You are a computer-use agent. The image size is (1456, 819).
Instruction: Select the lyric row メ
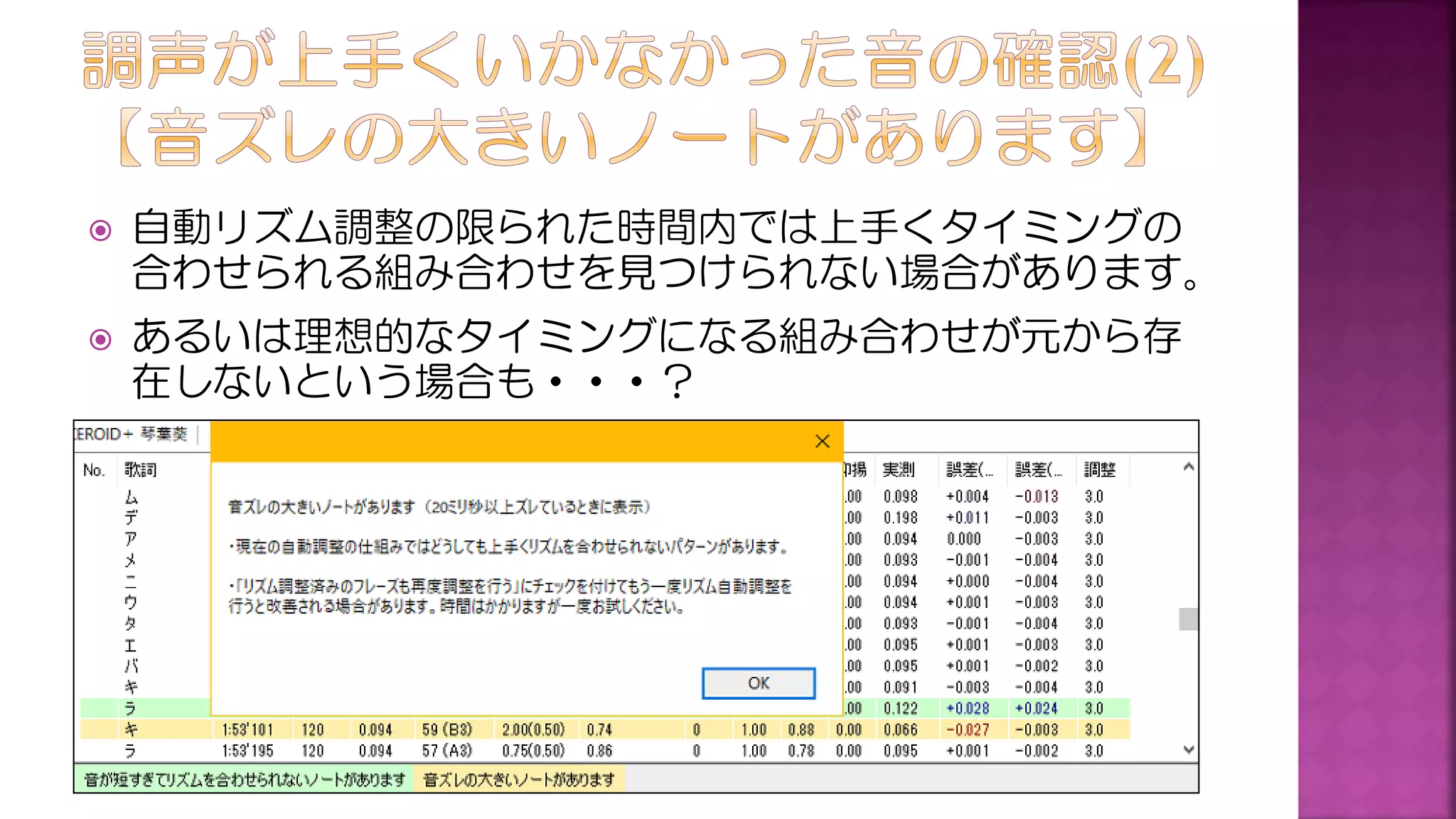point(131,560)
